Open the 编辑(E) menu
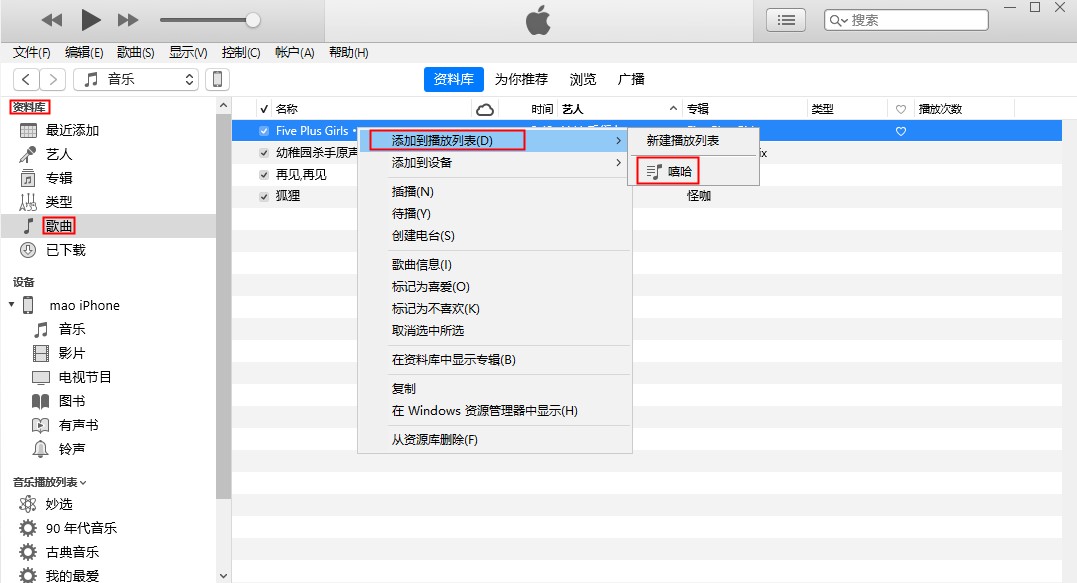This screenshot has height=583, width=1077. coord(84,53)
